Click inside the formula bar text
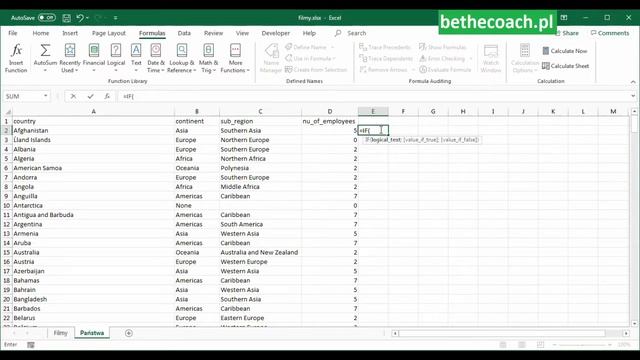 point(373,96)
